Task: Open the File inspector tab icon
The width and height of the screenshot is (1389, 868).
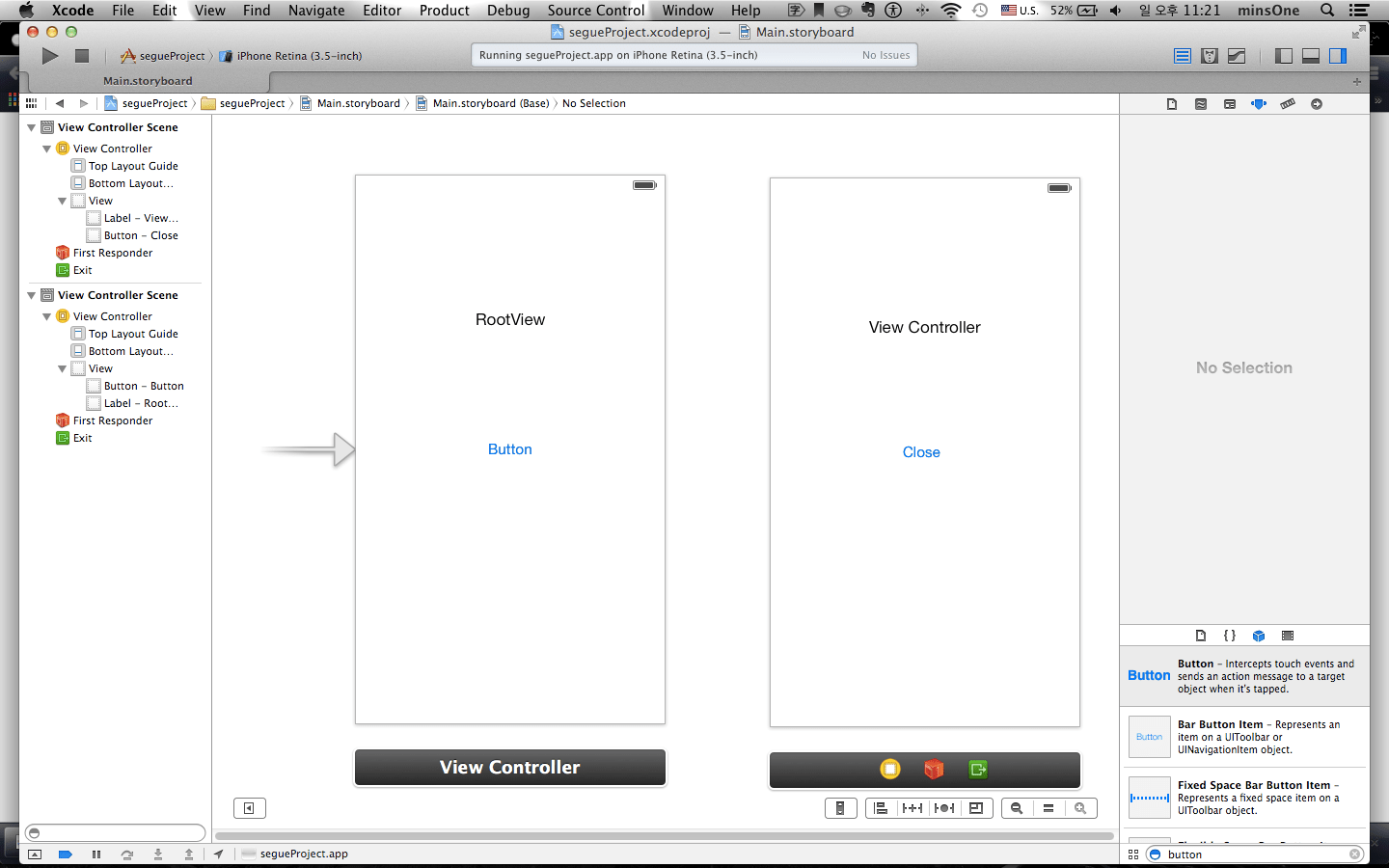Action: tap(1172, 104)
